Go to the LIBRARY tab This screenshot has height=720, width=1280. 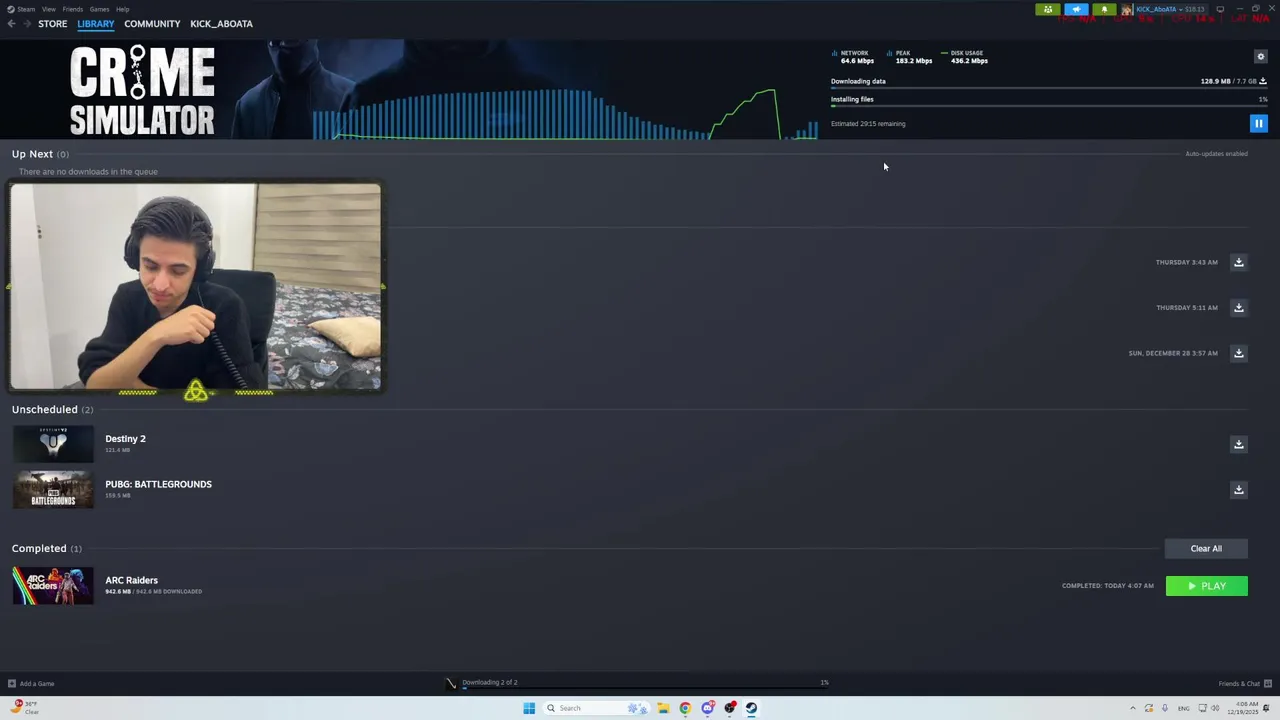coord(96,24)
